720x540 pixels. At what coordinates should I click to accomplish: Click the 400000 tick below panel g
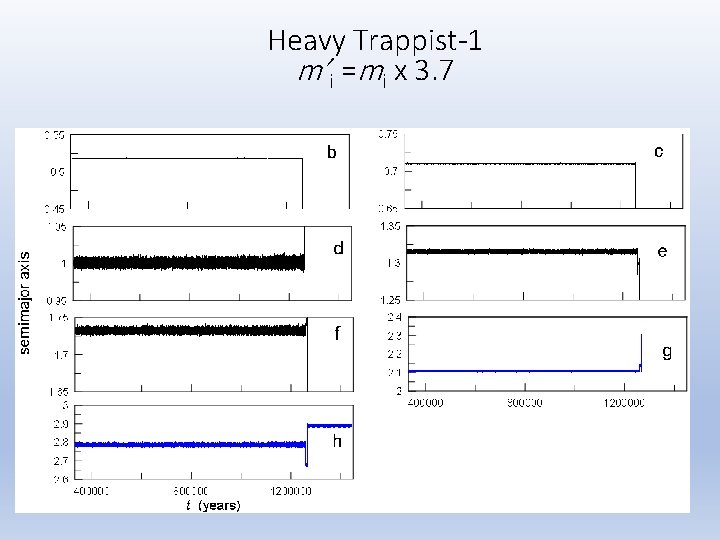[x=425, y=403]
